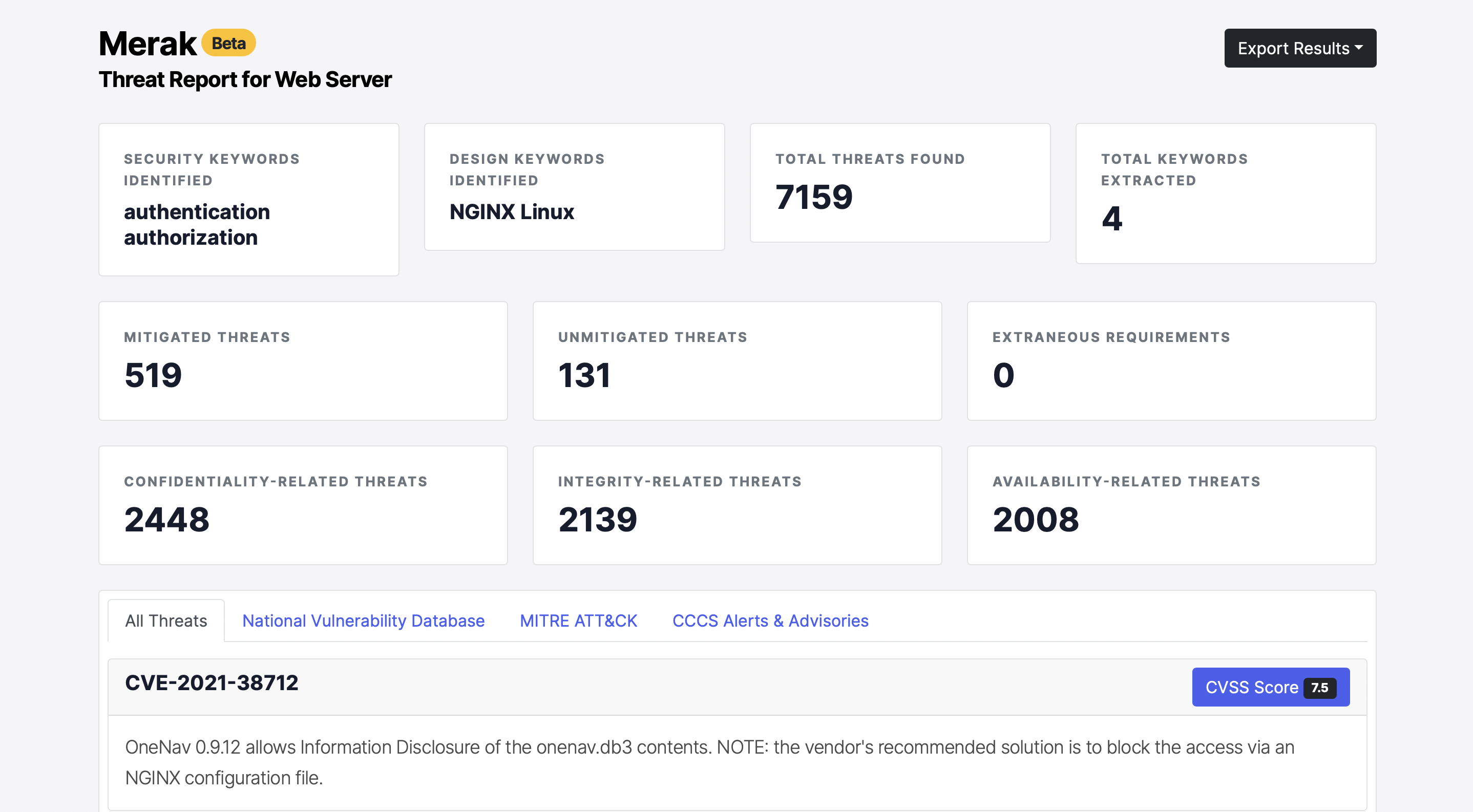Click the Availability-Related Threats 2008 card
Screen dimensions: 1473x812
tap(1170, 505)
